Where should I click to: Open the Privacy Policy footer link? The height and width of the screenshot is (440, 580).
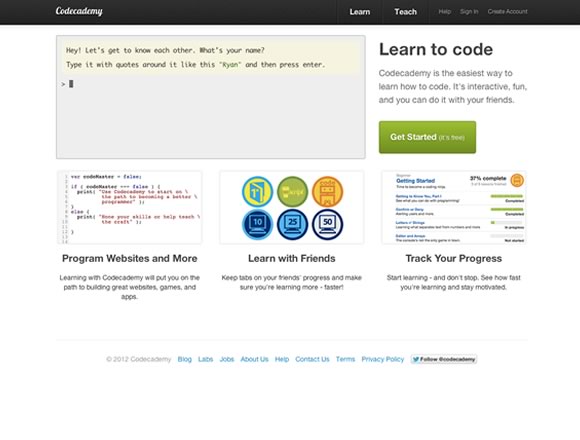click(x=383, y=359)
